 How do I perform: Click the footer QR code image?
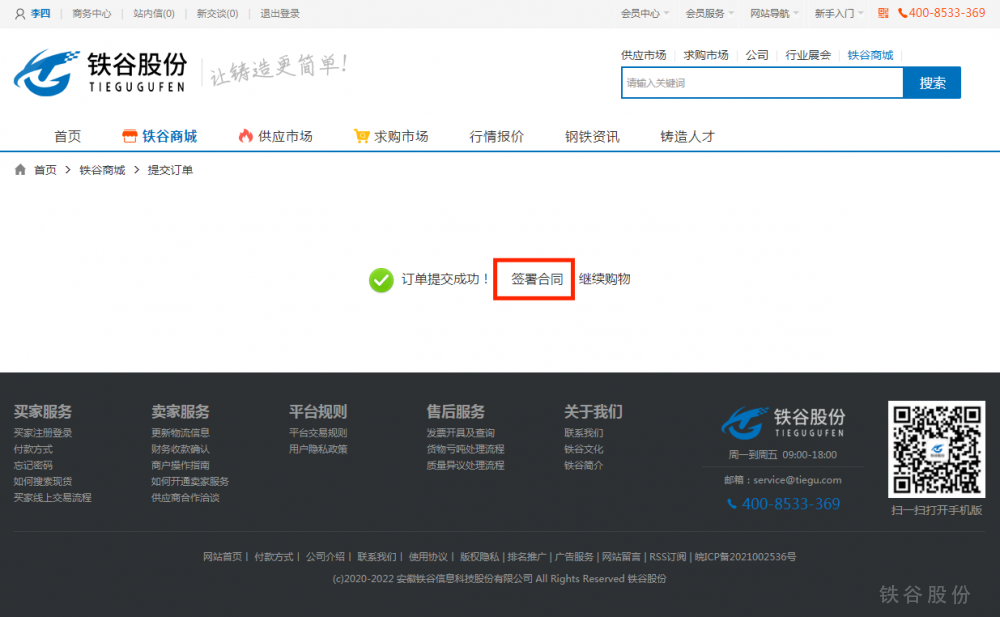[x=936, y=449]
